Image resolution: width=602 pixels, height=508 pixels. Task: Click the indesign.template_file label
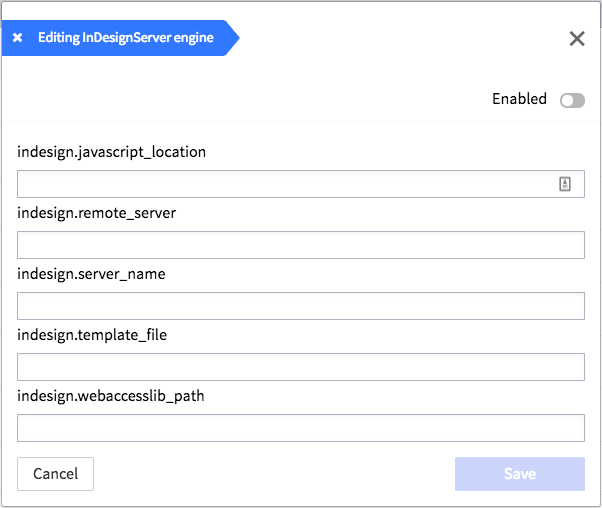92,335
